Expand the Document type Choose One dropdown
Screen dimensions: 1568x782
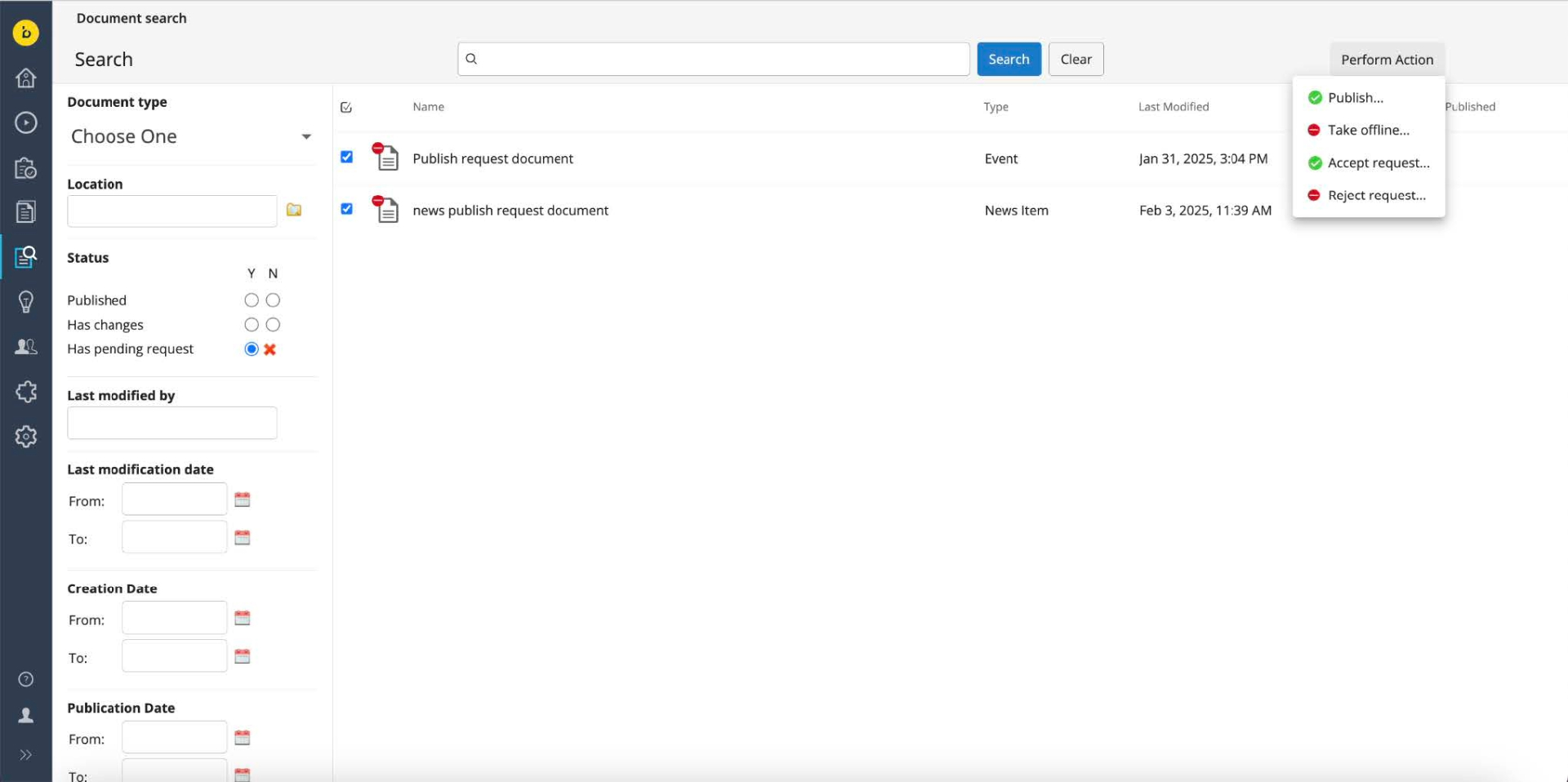pyautogui.click(x=190, y=136)
